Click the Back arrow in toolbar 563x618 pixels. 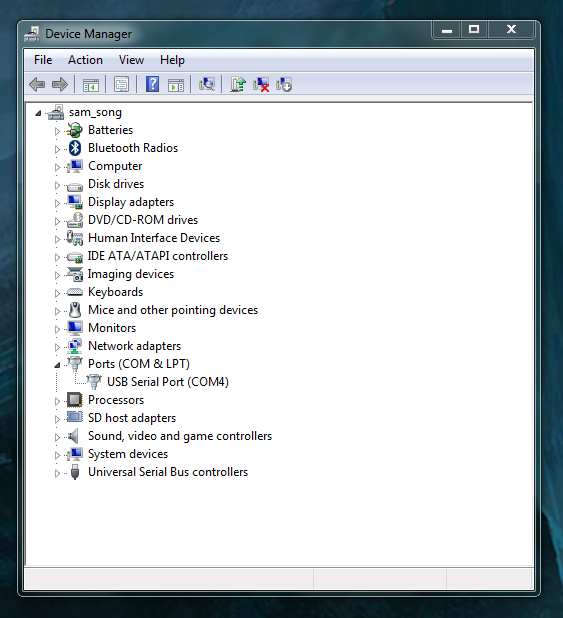pyautogui.click(x=37, y=84)
